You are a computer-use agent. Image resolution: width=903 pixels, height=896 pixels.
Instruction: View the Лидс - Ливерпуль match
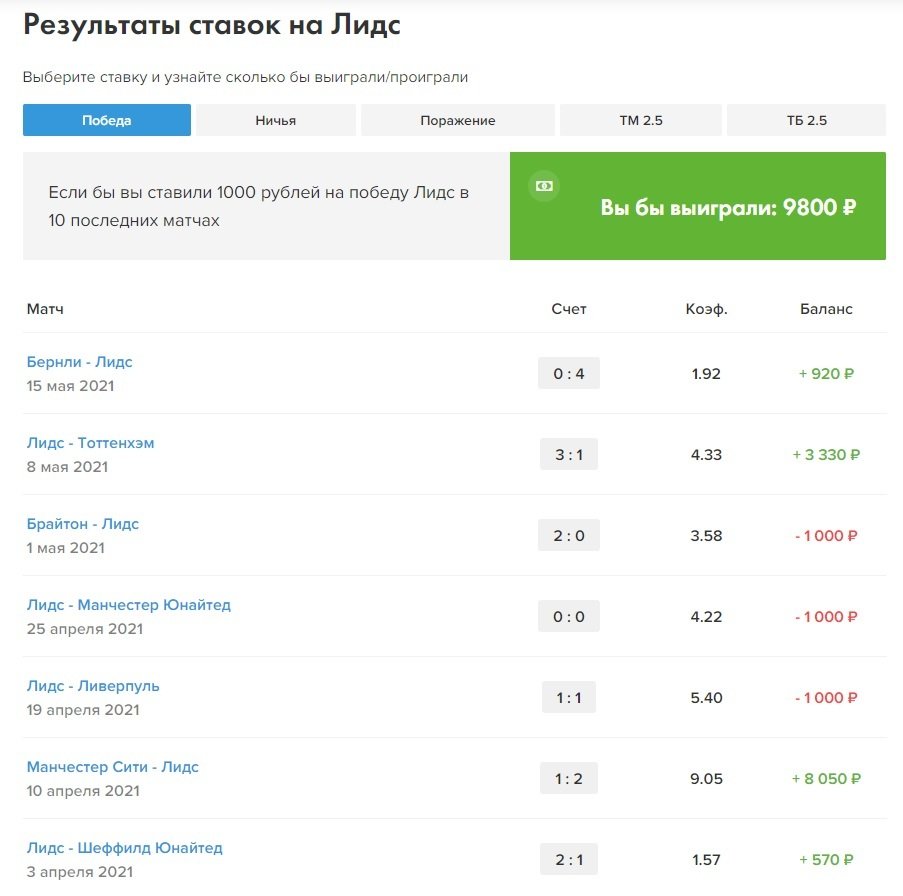[93, 686]
